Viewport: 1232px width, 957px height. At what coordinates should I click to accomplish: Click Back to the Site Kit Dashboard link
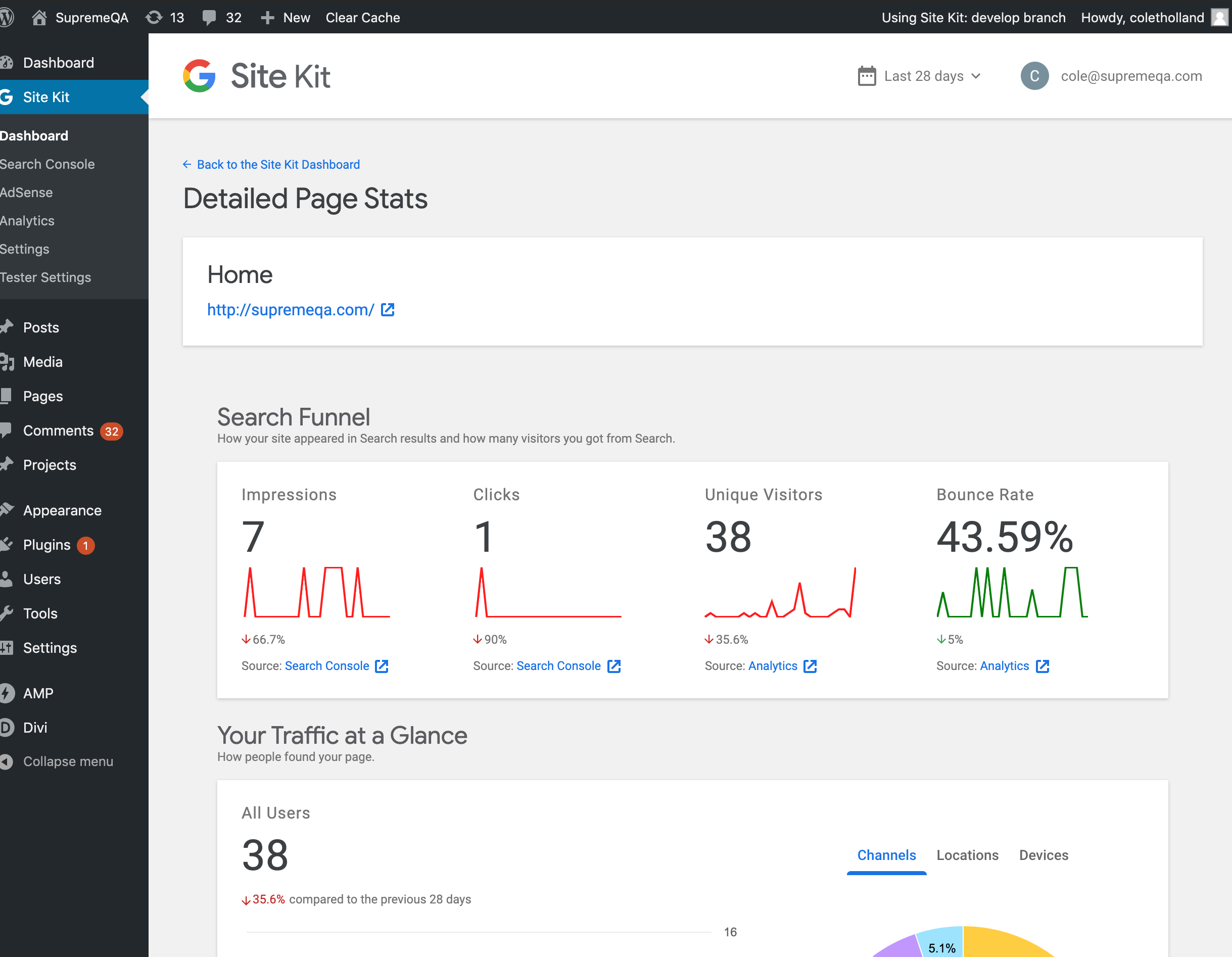(x=278, y=165)
